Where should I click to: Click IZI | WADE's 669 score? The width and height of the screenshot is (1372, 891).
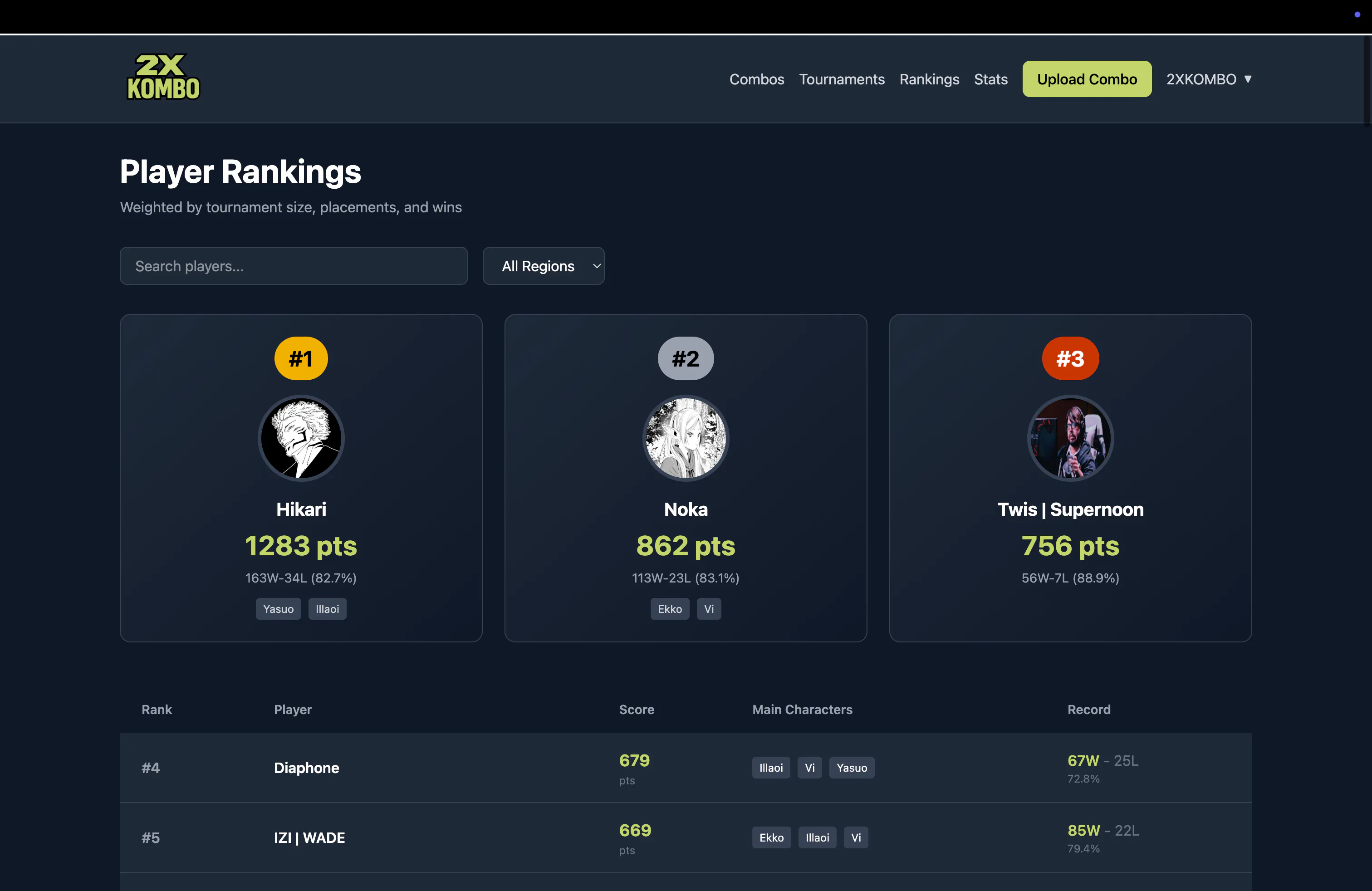pyautogui.click(x=635, y=831)
